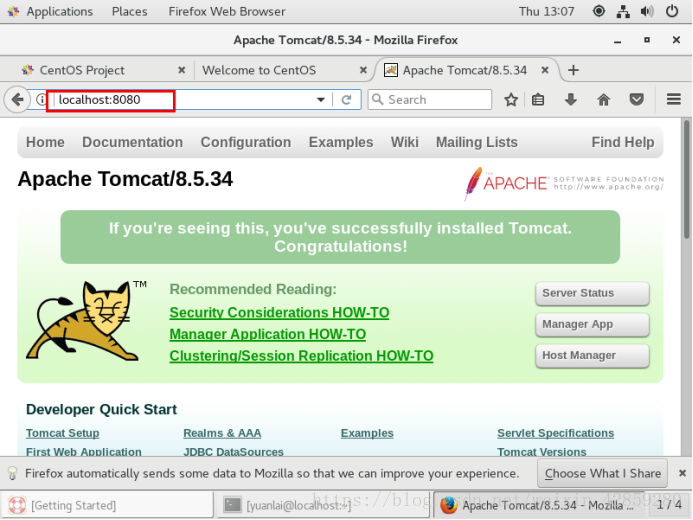Focus the Search box

pyautogui.click(x=430, y=99)
